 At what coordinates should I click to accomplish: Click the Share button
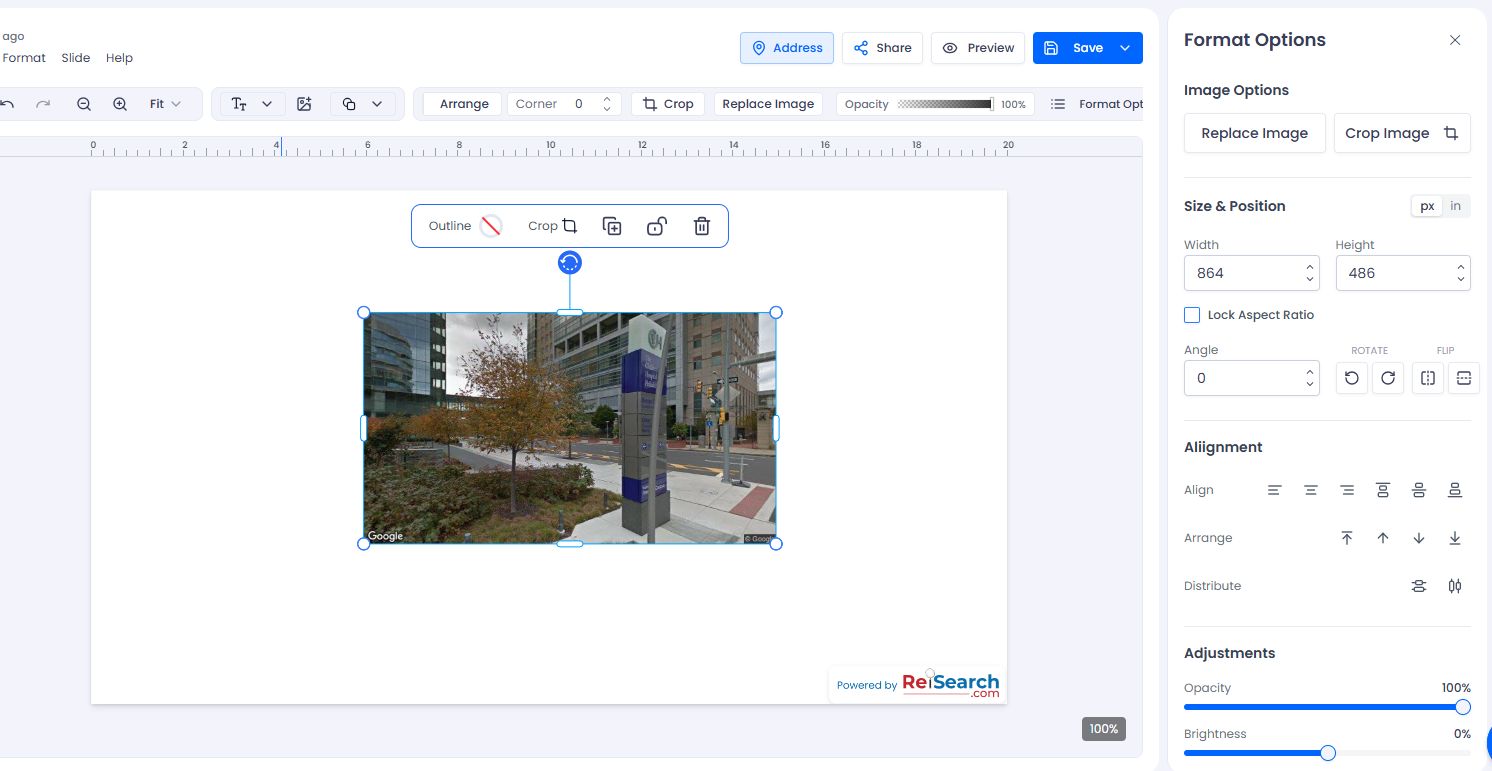click(x=882, y=48)
